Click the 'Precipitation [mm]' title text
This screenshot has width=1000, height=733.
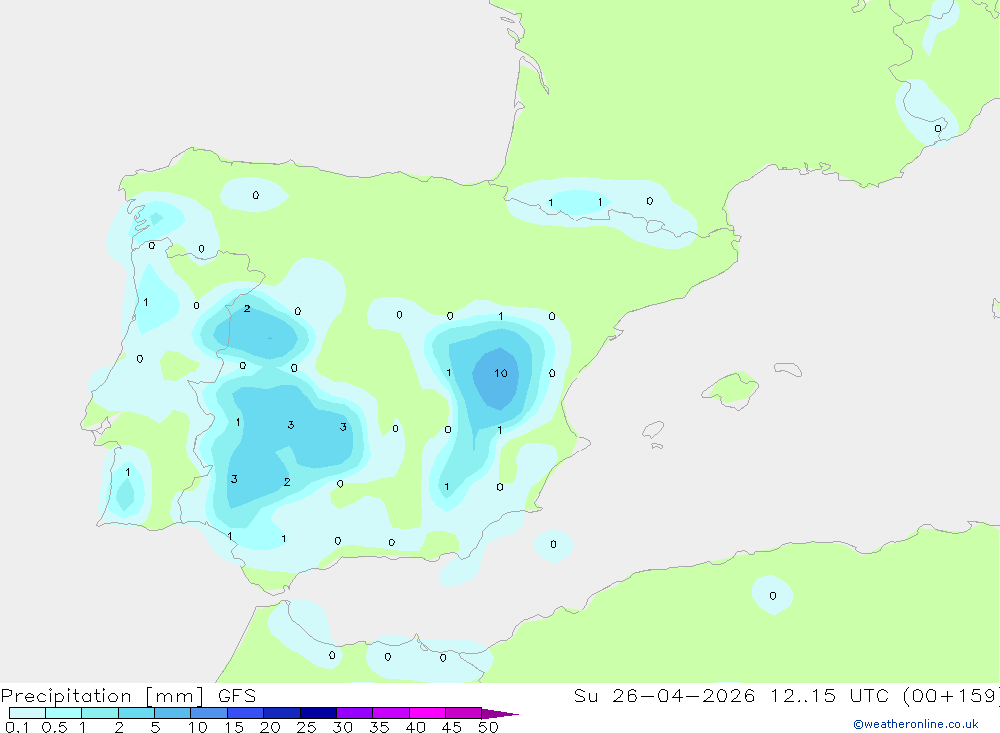pyautogui.click(x=103, y=696)
